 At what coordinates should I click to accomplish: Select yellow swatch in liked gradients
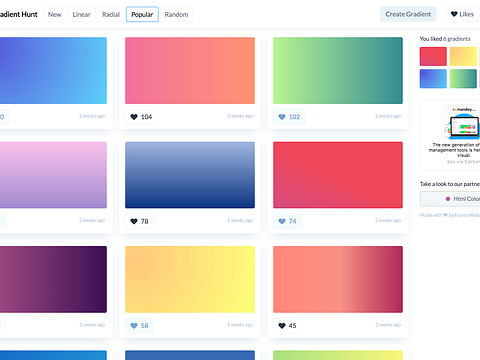(x=463, y=56)
